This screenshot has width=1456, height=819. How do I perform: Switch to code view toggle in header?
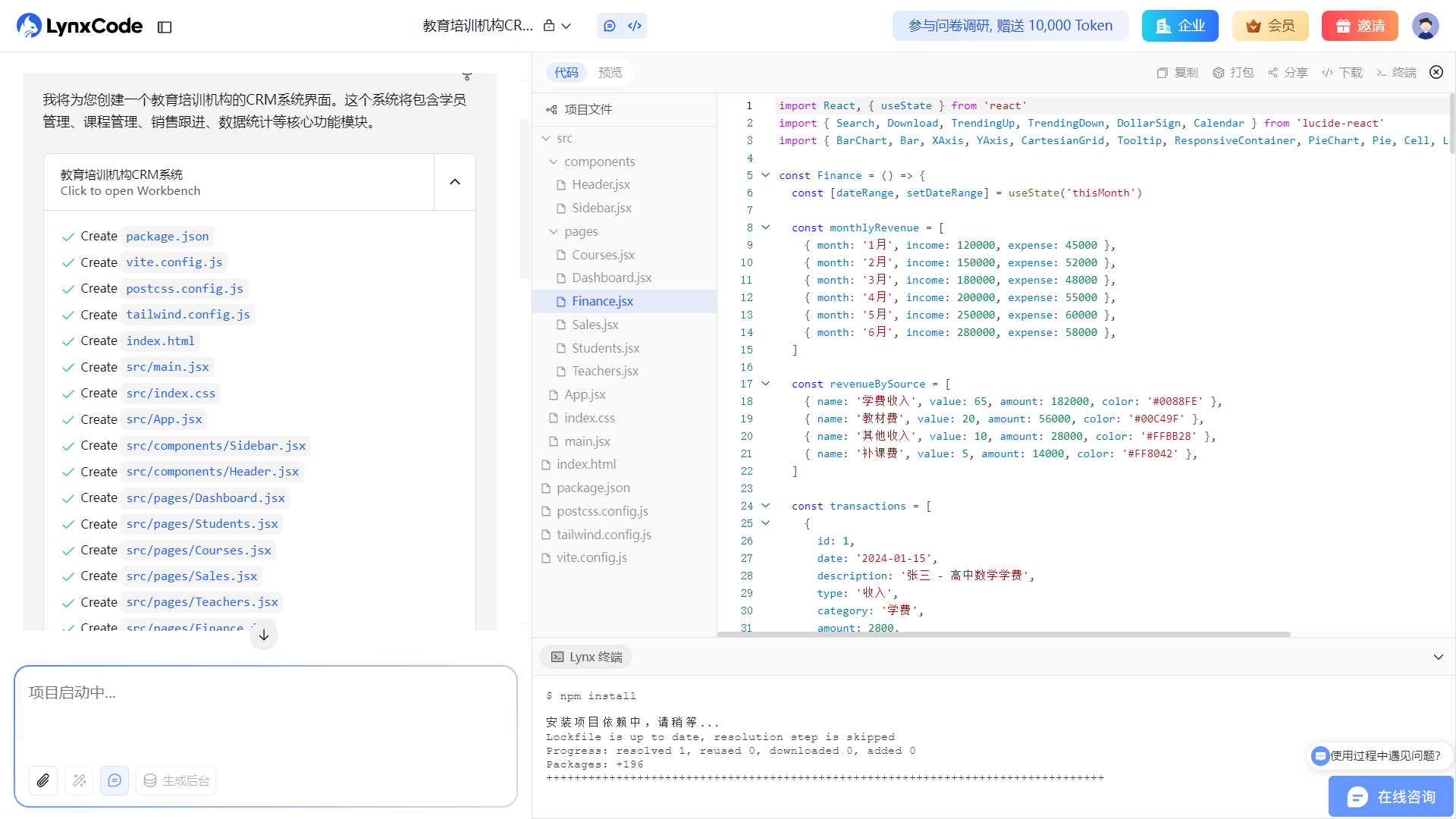click(635, 26)
